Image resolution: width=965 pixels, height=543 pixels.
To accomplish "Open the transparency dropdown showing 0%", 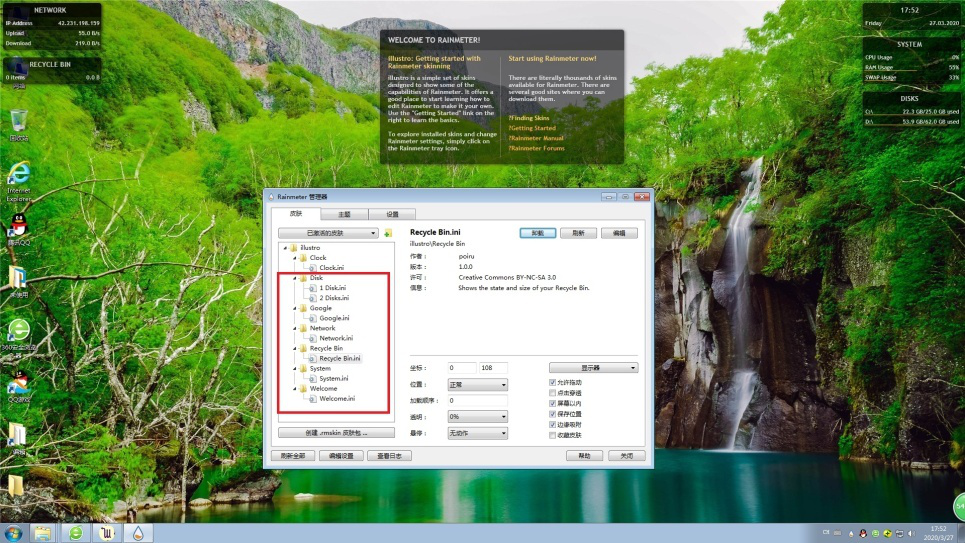I will [478, 417].
